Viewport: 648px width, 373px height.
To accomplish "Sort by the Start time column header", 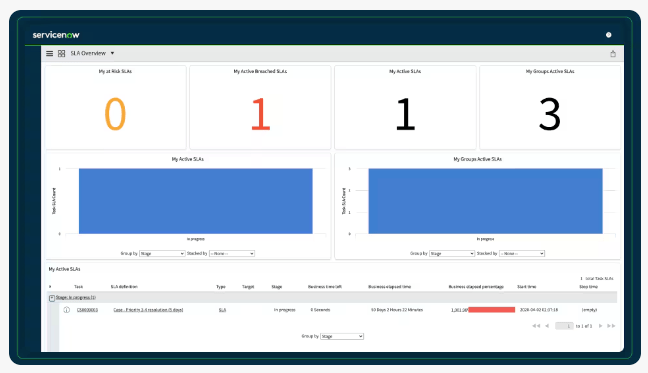I will pos(526,287).
